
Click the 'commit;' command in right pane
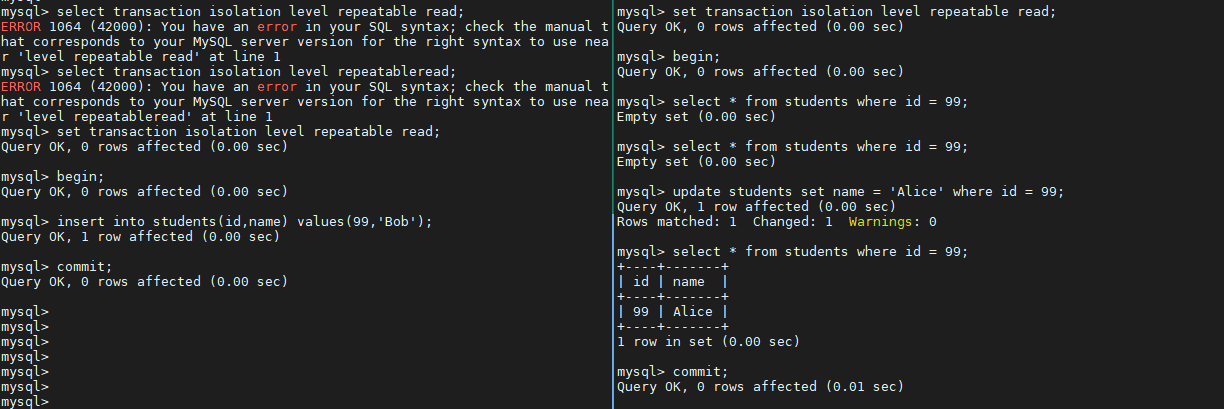point(701,371)
